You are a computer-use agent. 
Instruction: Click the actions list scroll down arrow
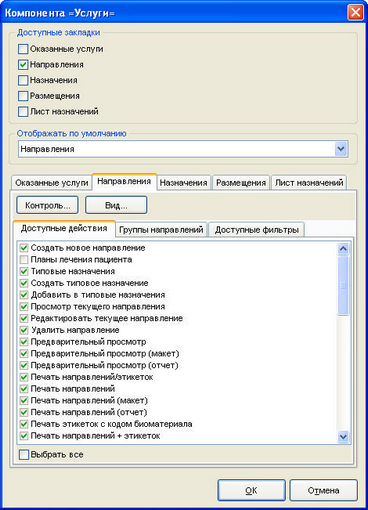[x=343, y=436]
